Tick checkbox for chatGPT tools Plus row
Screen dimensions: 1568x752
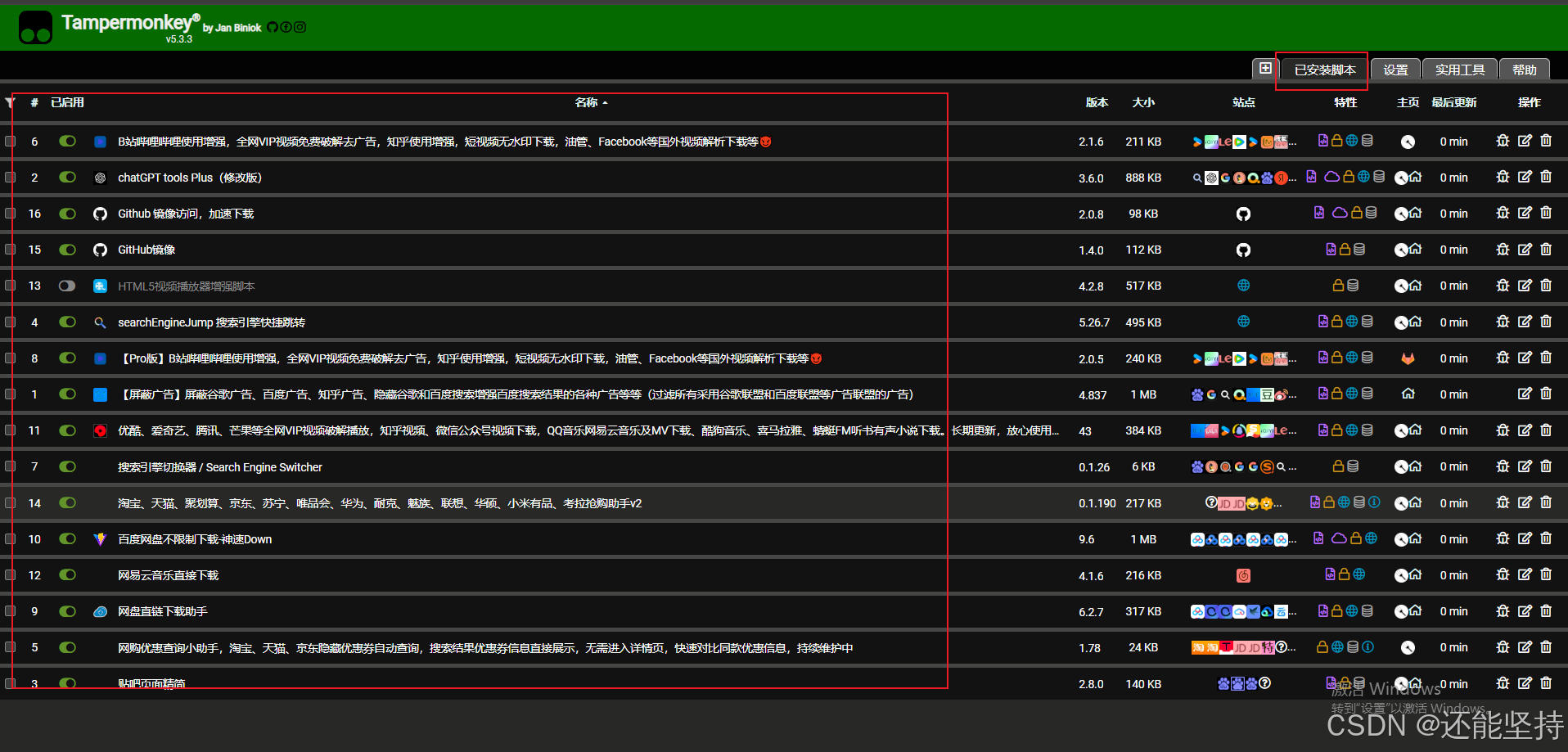click(x=11, y=177)
